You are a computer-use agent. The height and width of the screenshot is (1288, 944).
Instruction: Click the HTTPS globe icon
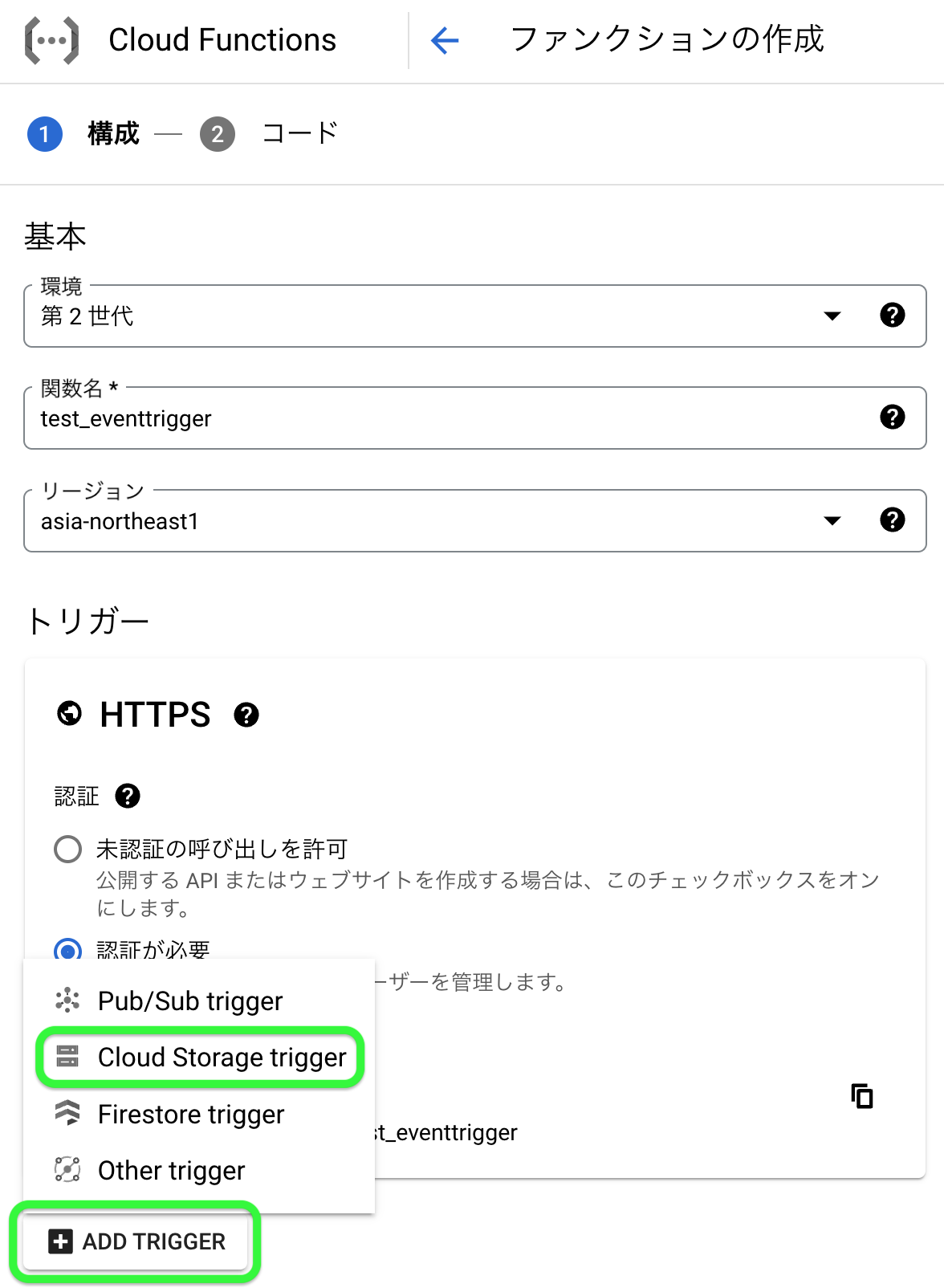[x=71, y=713]
